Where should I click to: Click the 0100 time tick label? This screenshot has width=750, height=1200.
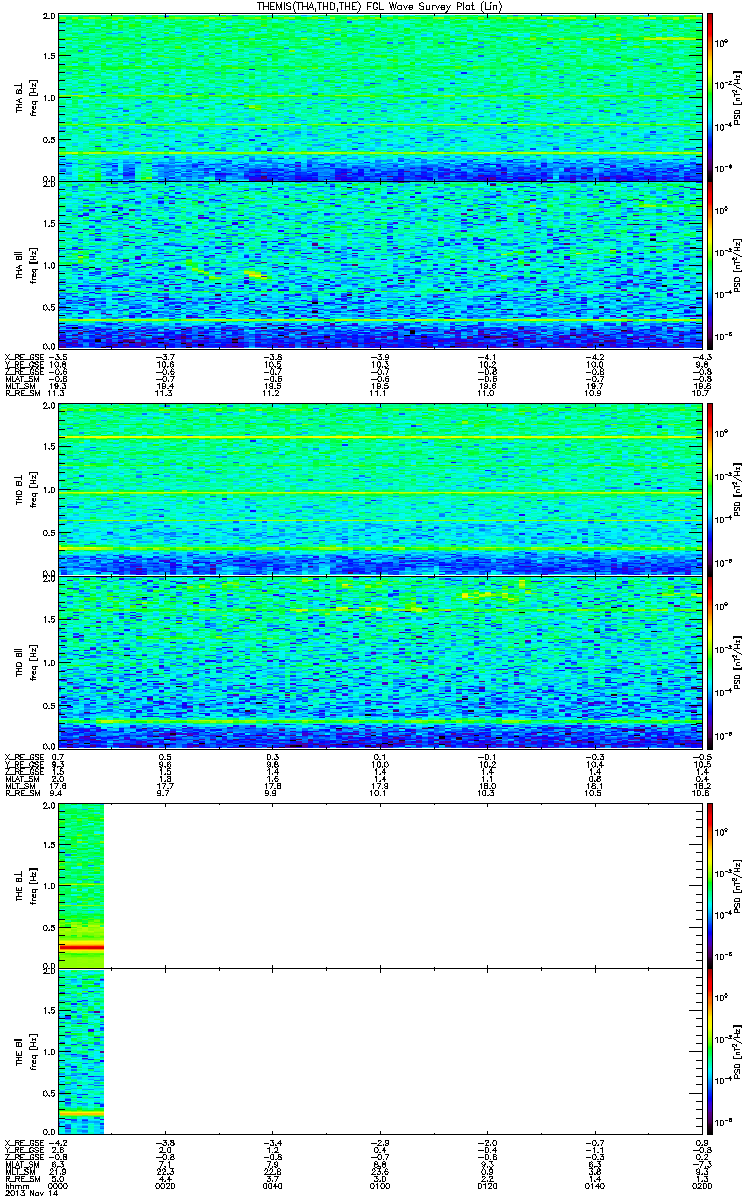coord(379,1186)
